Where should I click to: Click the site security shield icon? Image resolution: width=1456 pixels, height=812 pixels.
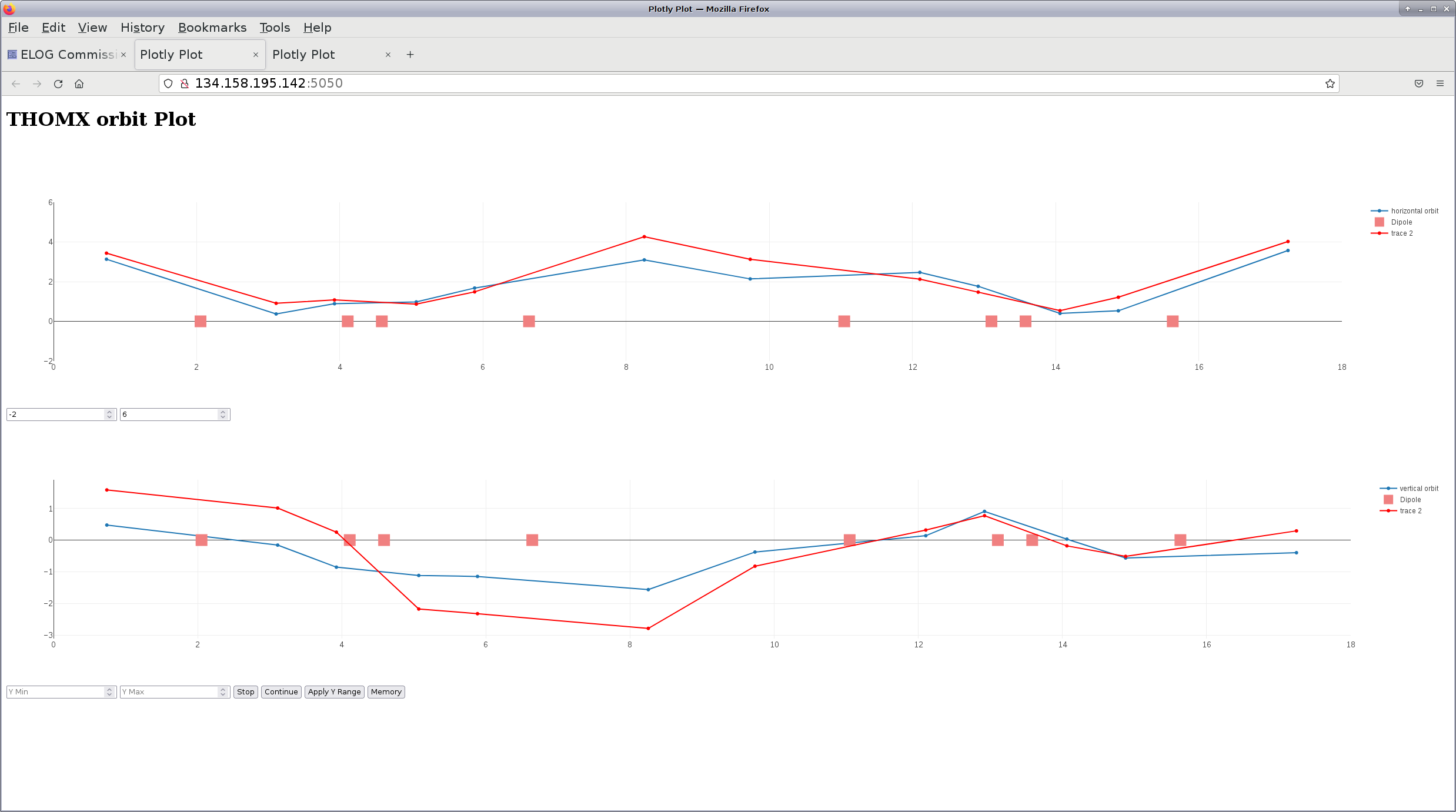pyautogui.click(x=168, y=84)
